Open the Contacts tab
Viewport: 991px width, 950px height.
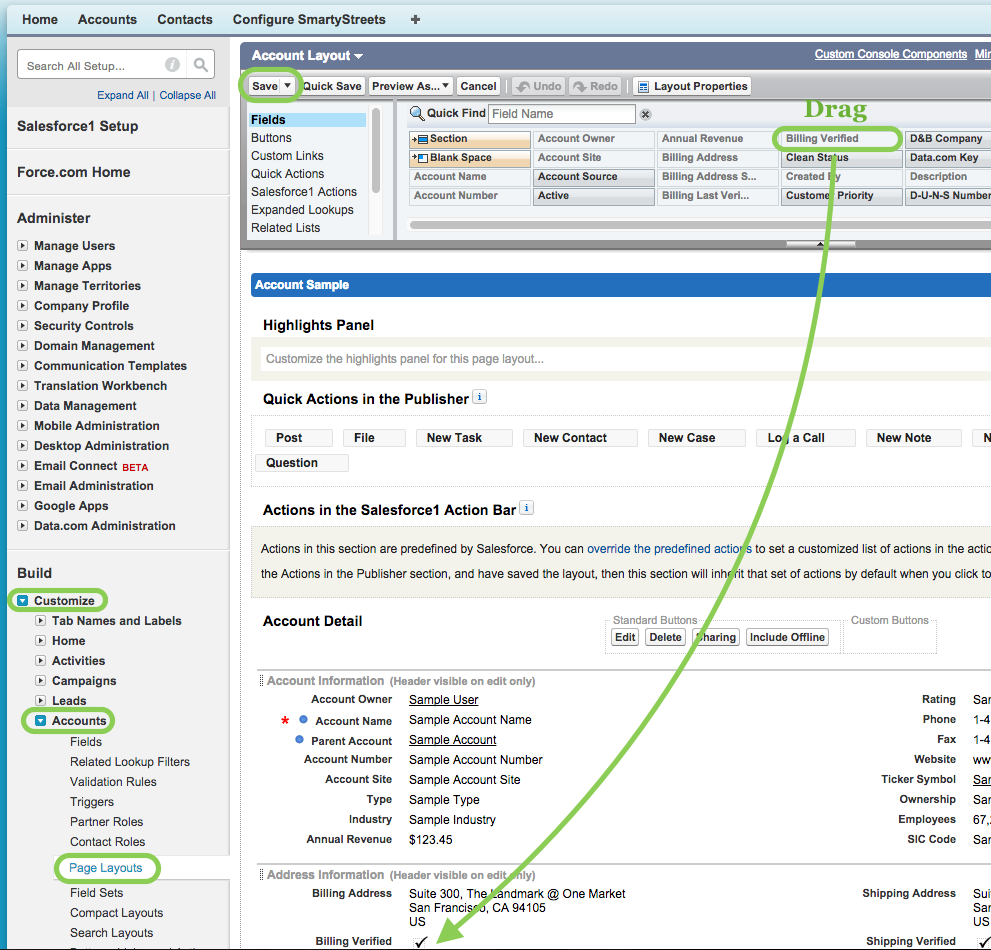coord(184,19)
